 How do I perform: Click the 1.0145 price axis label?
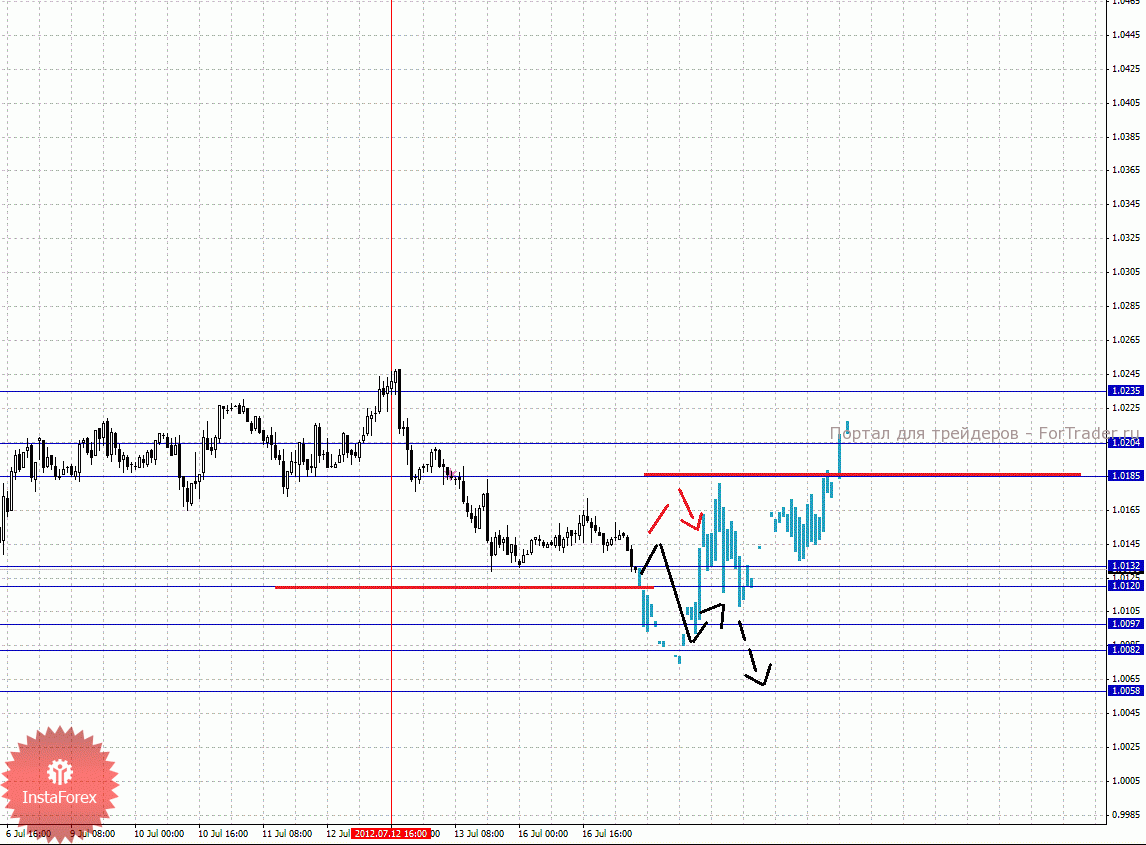tap(1126, 544)
